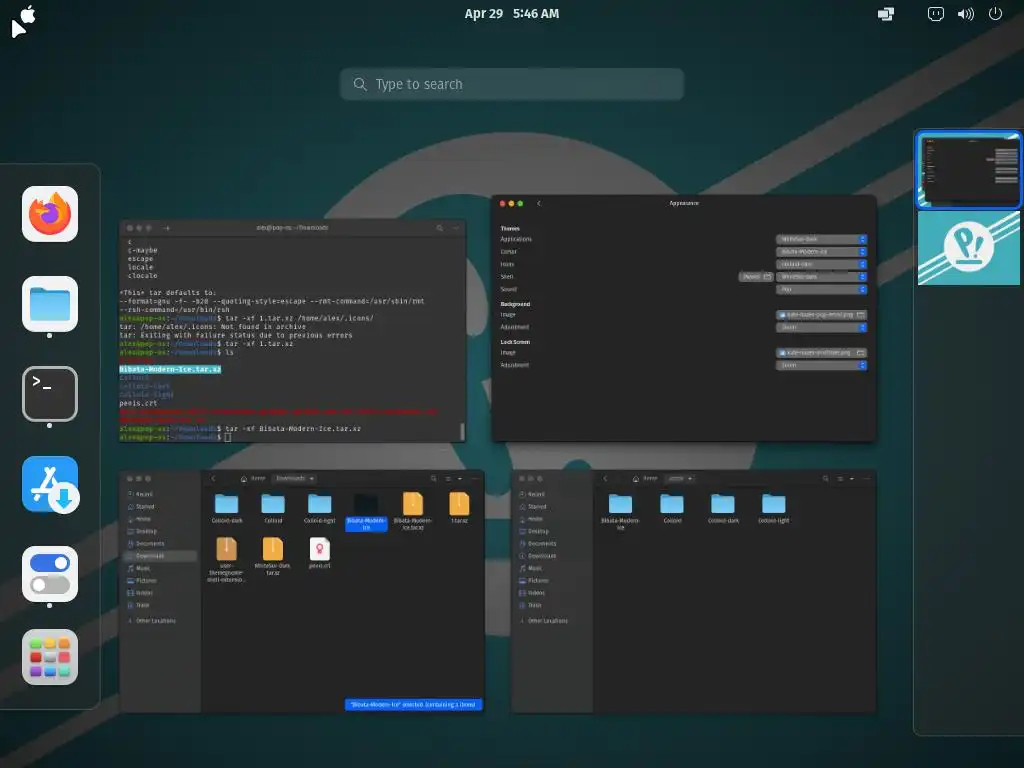
Task: Click back arrow in four-folder Files window
Action: click(605, 479)
